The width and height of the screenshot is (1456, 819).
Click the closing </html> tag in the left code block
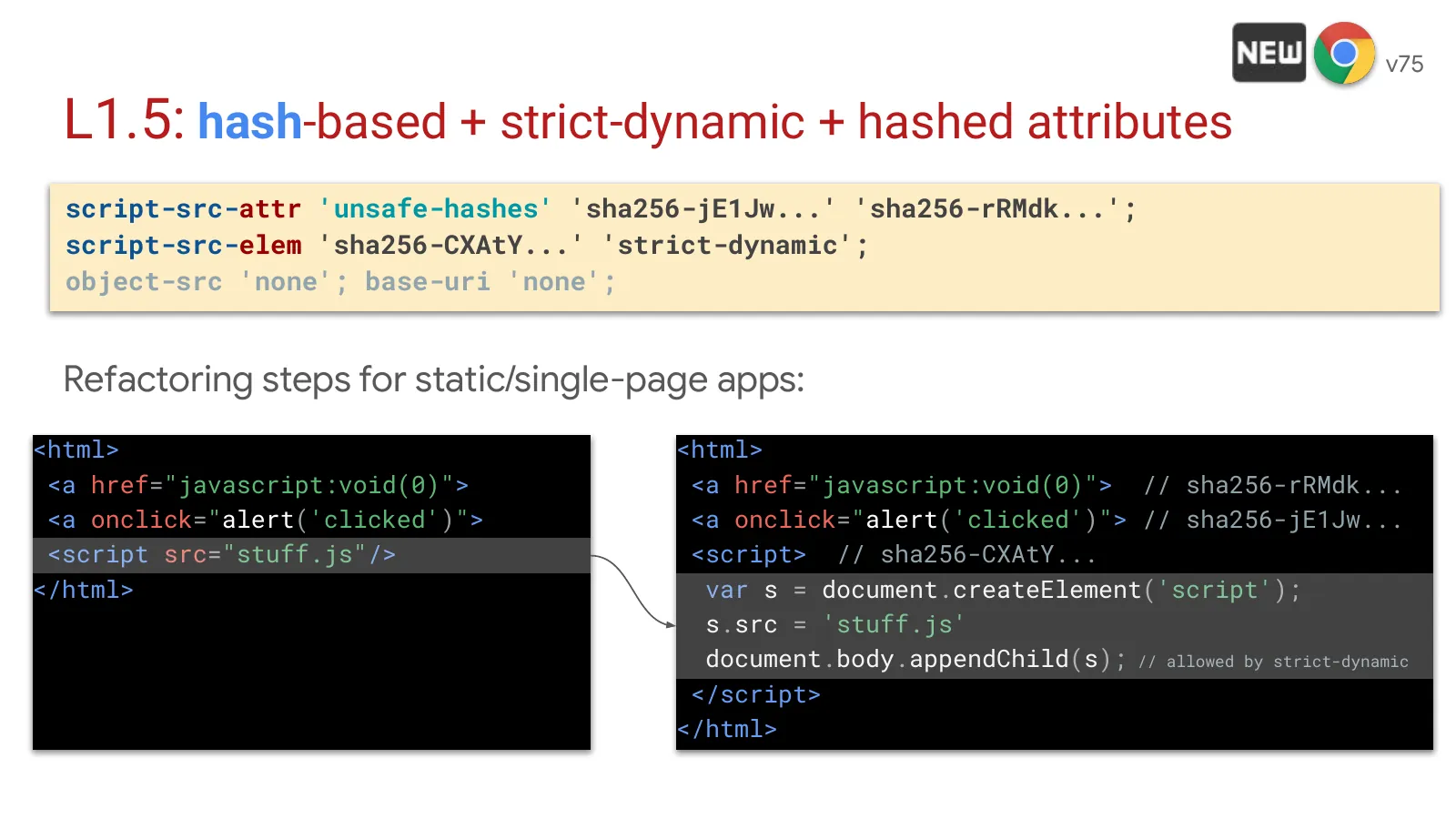84,590
